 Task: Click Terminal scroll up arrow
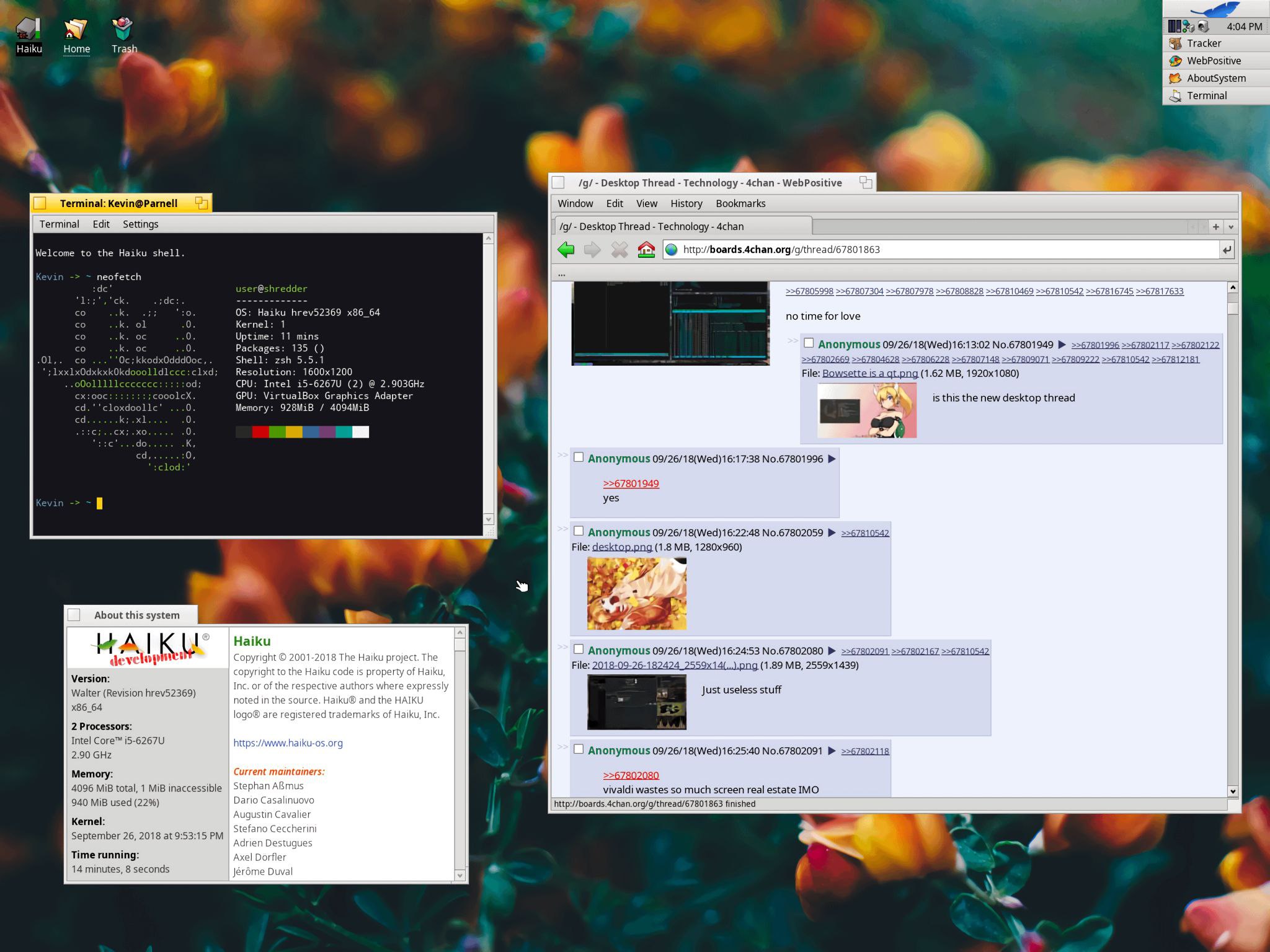tap(488, 239)
